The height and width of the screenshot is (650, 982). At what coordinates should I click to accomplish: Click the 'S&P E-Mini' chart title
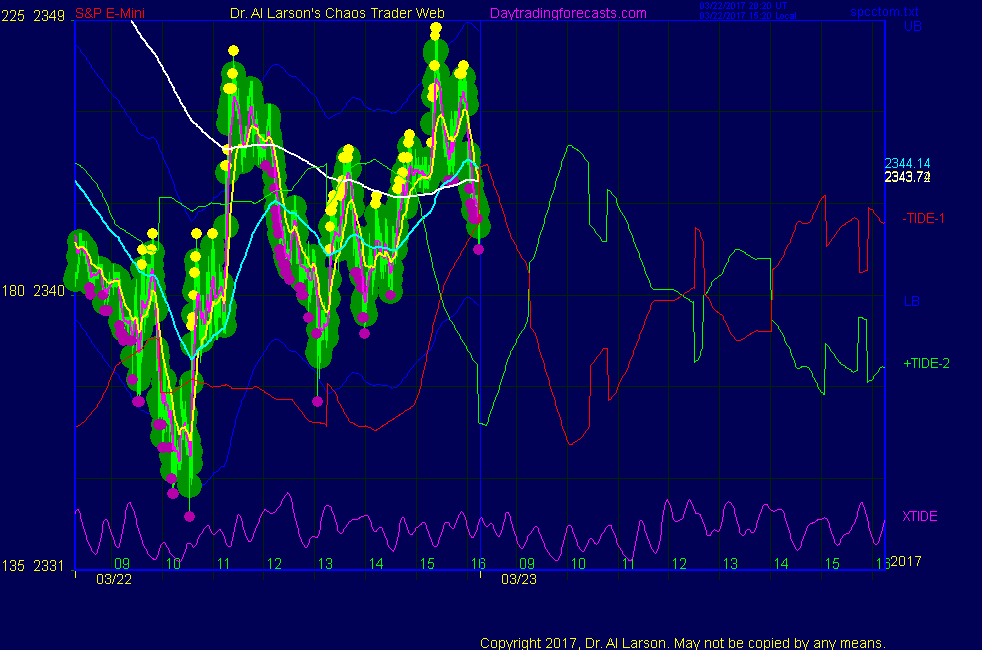pyautogui.click(x=110, y=13)
